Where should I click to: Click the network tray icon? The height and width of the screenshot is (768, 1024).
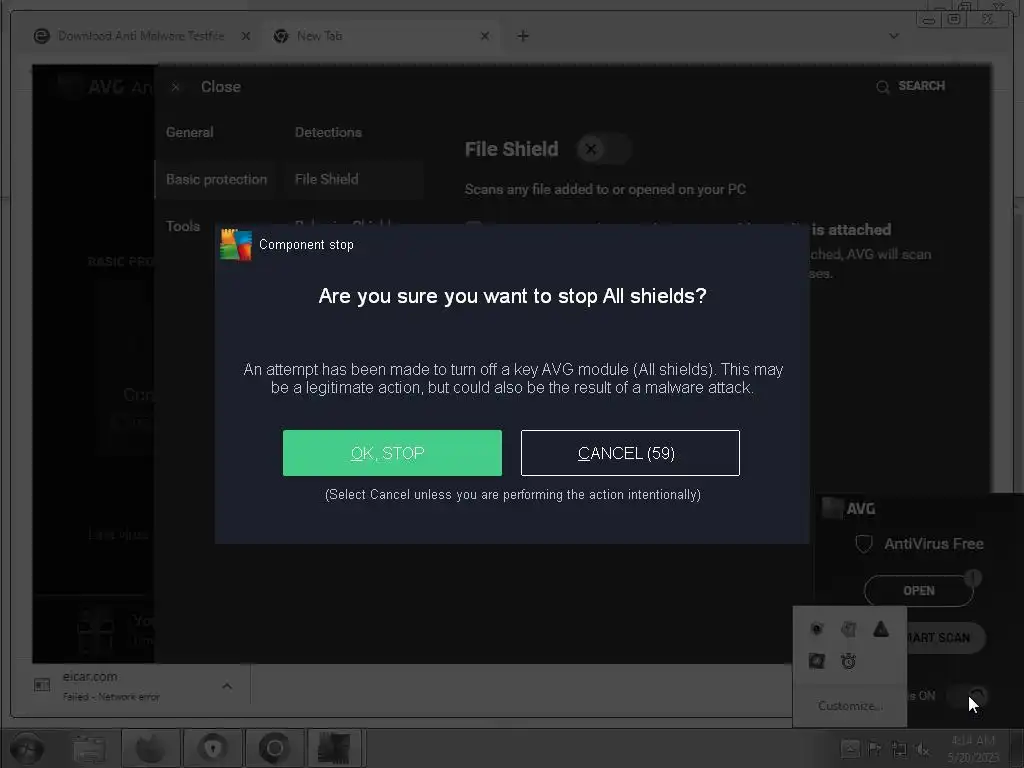point(899,748)
